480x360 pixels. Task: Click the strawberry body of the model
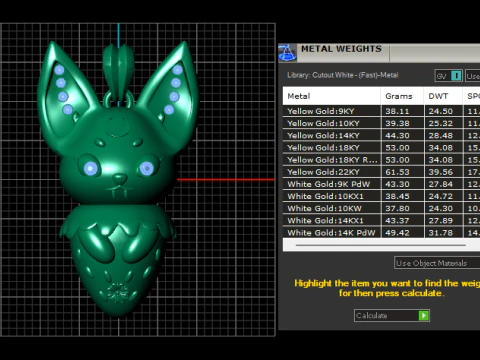pos(117,260)
